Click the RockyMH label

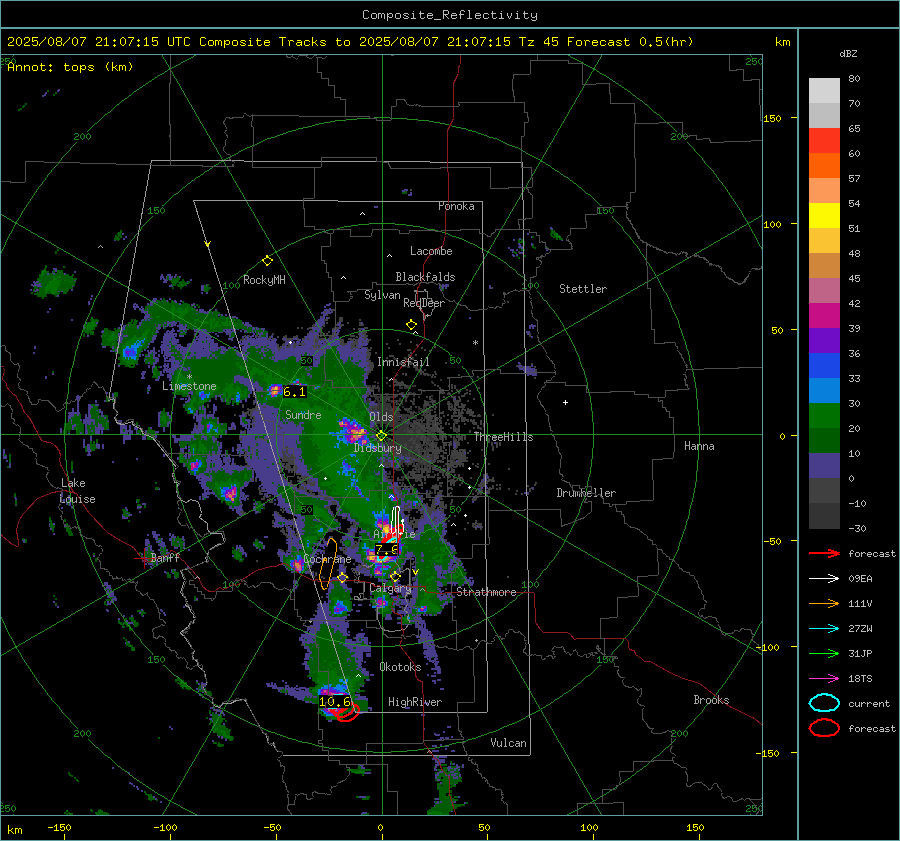[x=264, y=280]
